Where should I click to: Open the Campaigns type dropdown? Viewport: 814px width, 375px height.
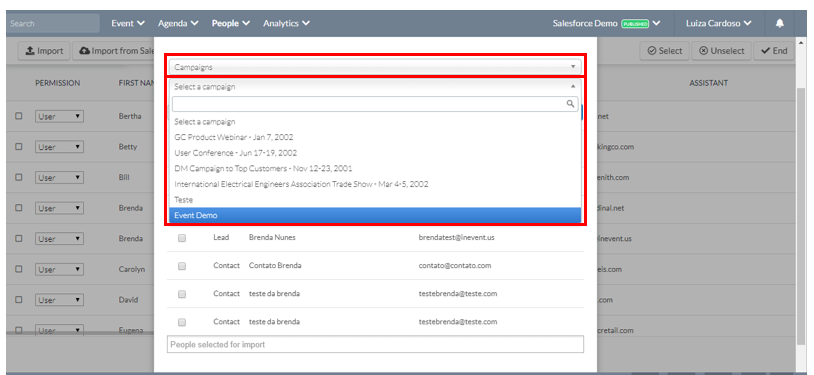tap(375, 67)
